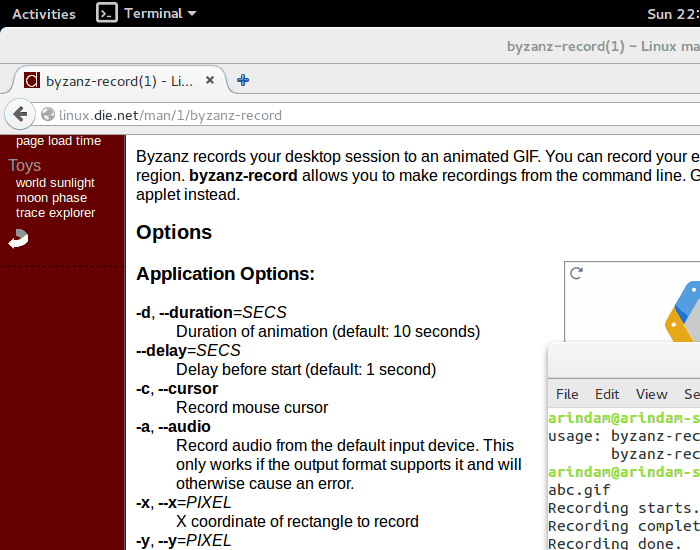The image size is (700, 550).
Task: Click the 'Byzanz records your desktop session' sentence
Action: (x=338, y=157)
